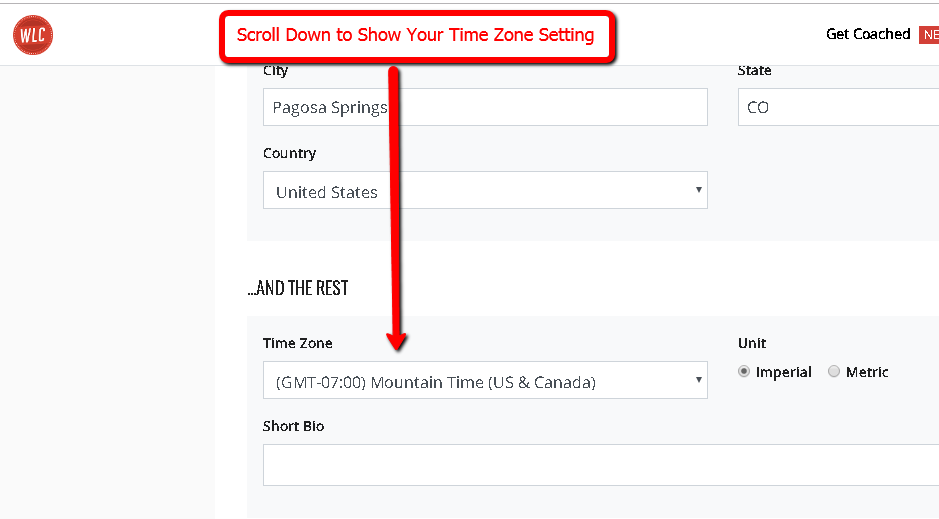This screenshot has width=939, height=519.
Task: Click the Imperial text label
Action: (x=783, y=372)
